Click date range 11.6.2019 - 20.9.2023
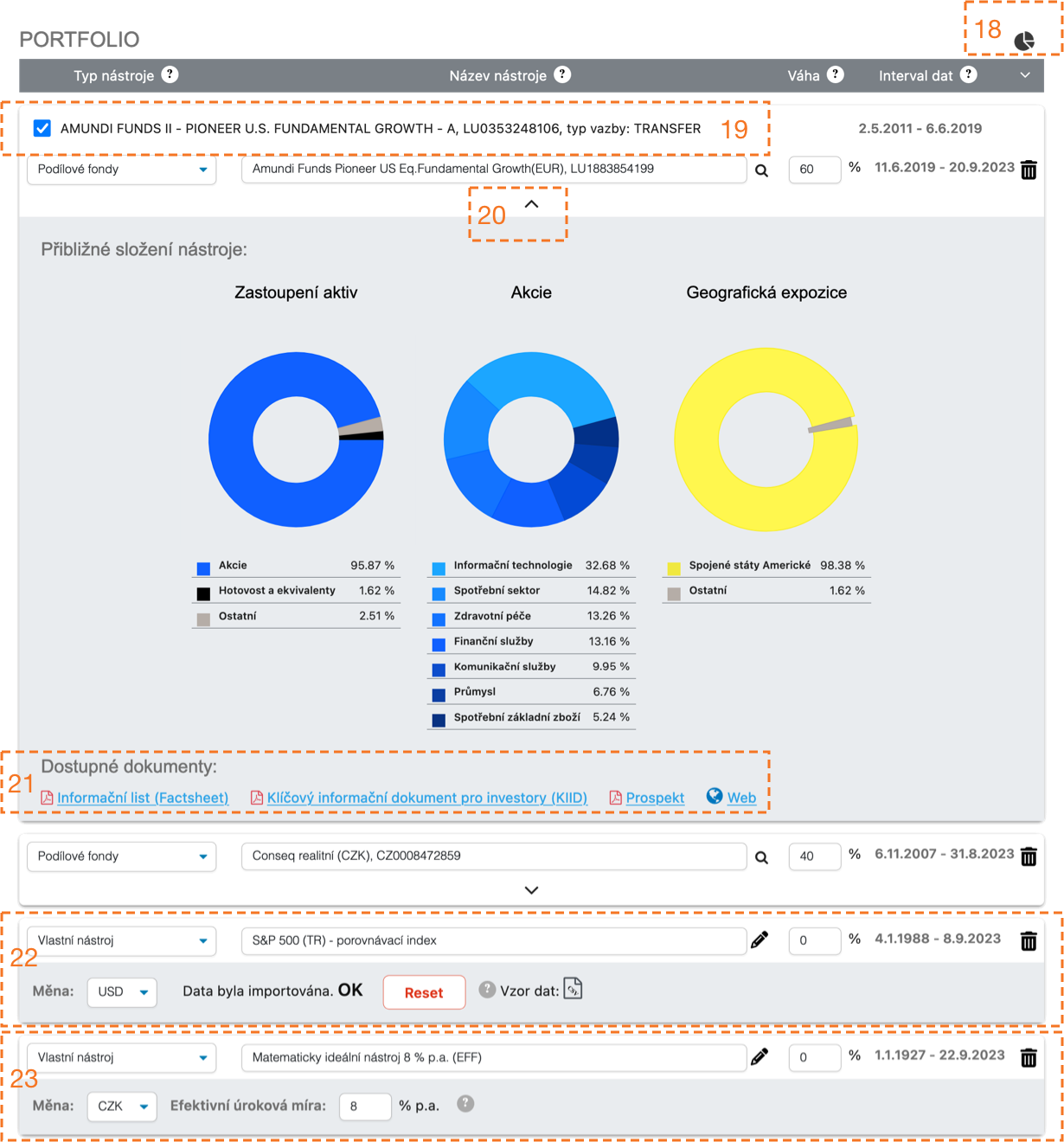1064x1142 pixels. 945,167
